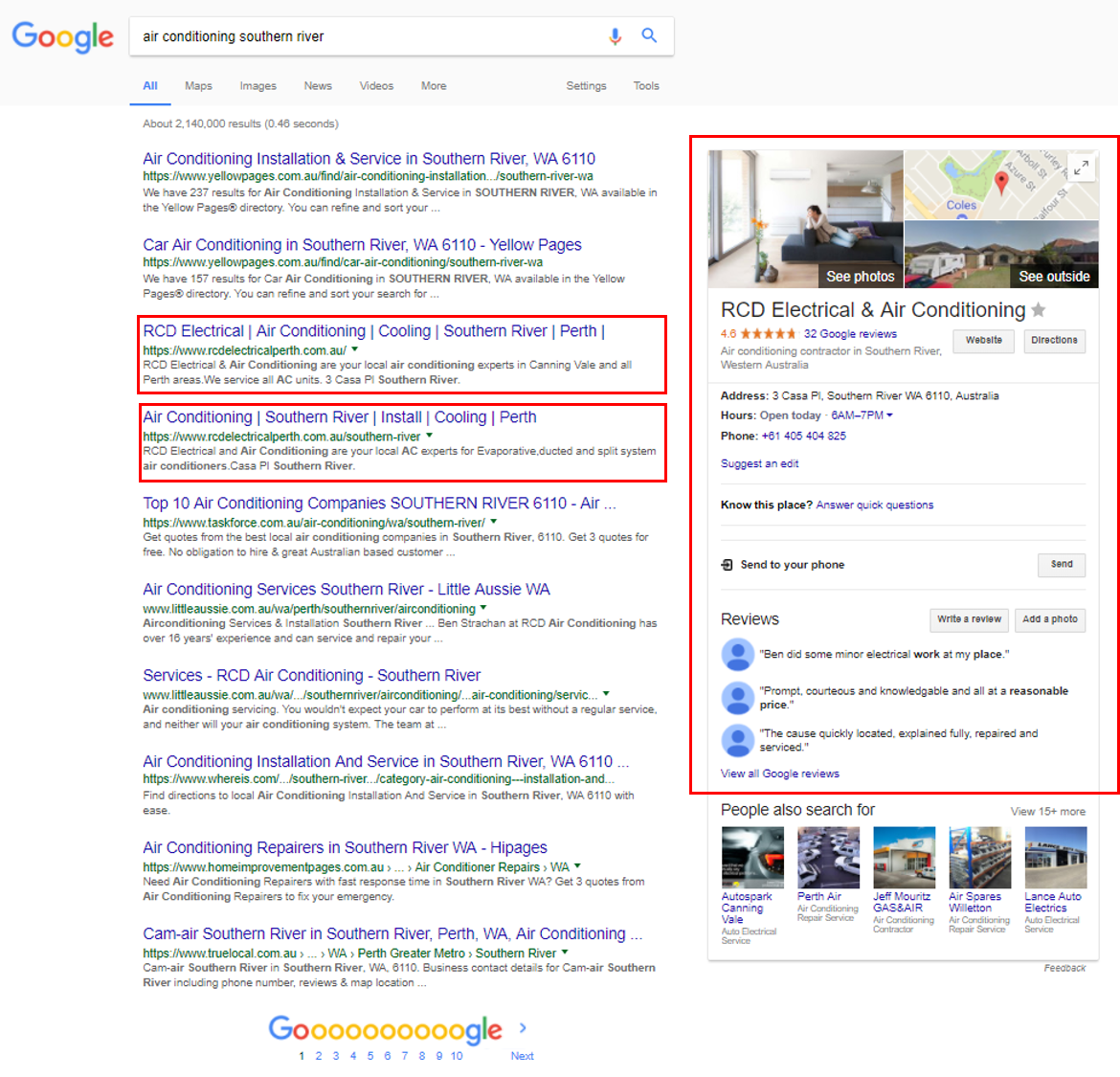Click Write a review button
1120x1077 pixels.
[x=969, y=620]
